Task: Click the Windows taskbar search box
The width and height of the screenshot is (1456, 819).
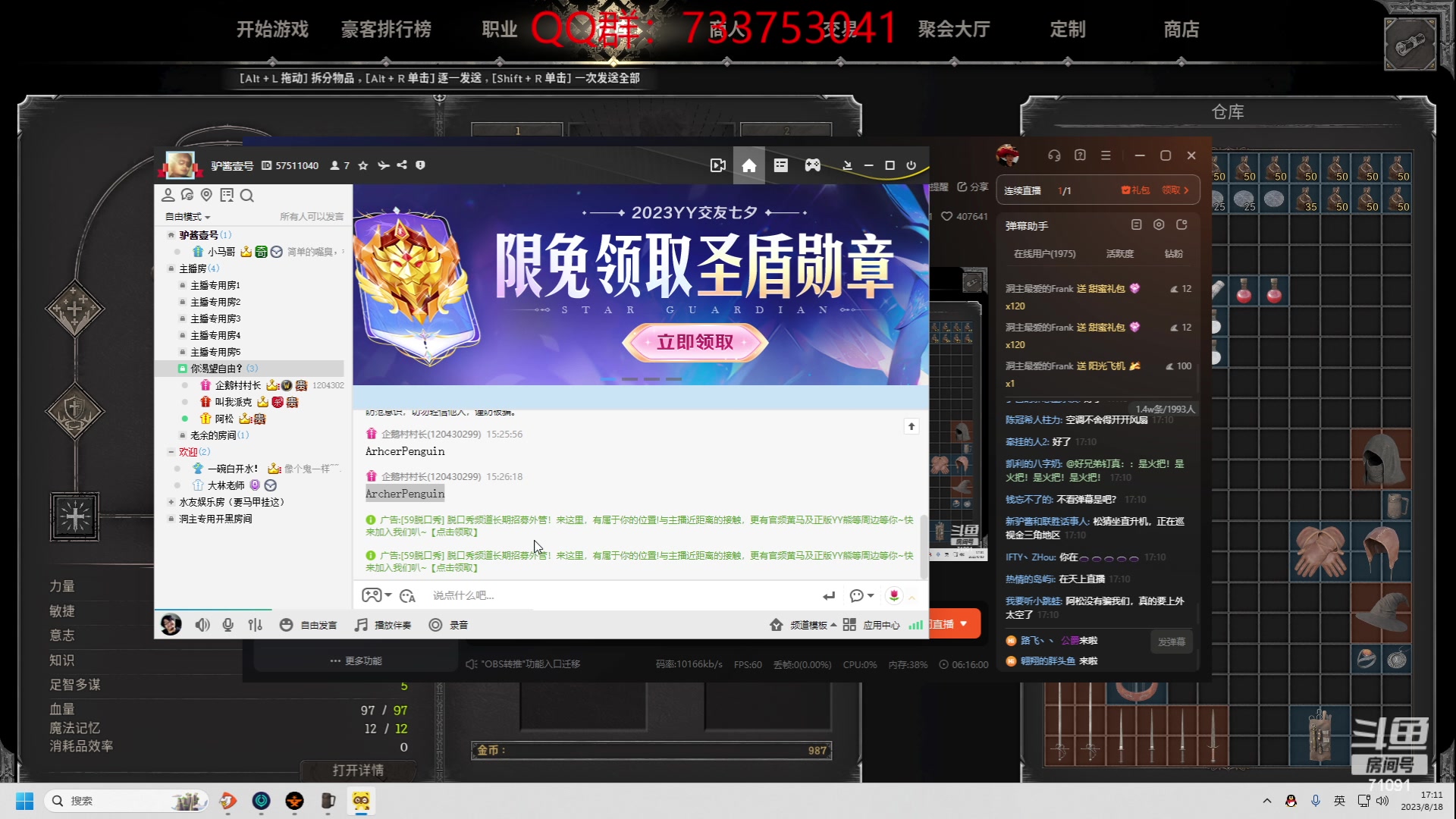Action: 126,801
